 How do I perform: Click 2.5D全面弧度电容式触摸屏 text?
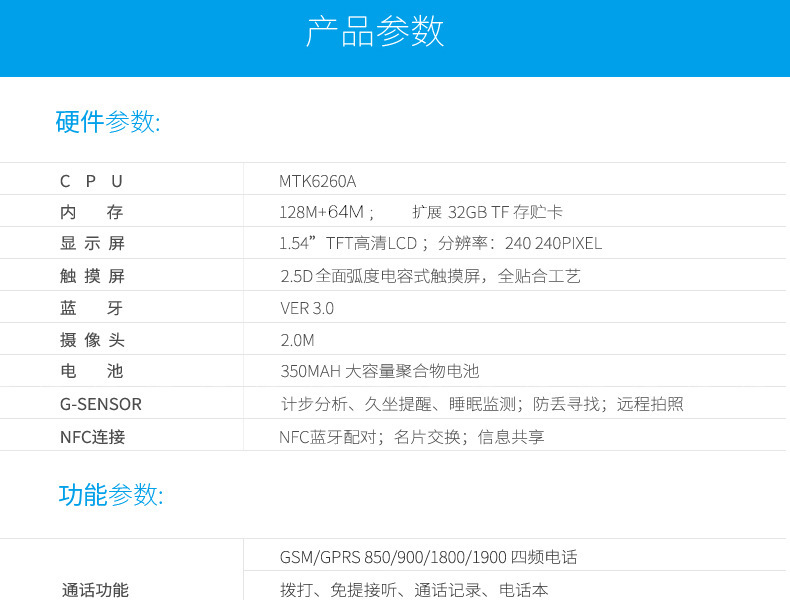coord(380,276)
